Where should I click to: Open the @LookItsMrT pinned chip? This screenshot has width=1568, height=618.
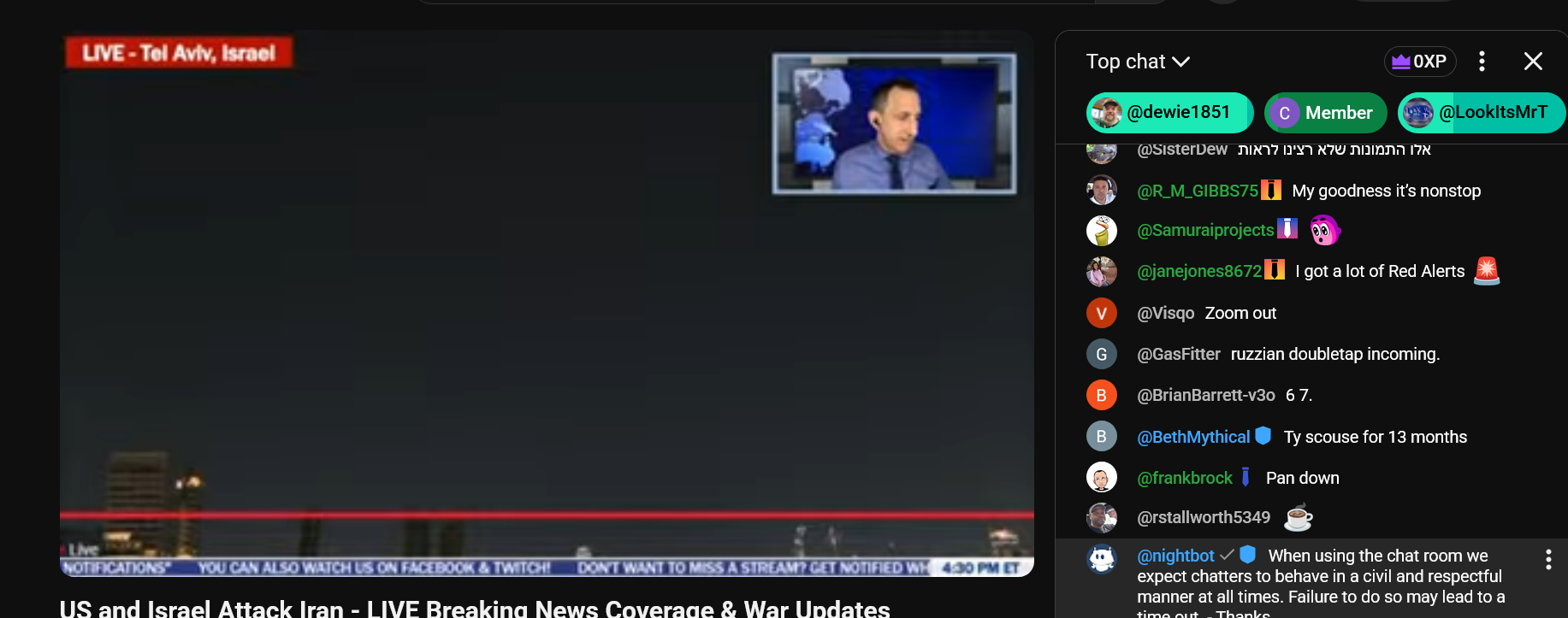[x=1481, y=113]
